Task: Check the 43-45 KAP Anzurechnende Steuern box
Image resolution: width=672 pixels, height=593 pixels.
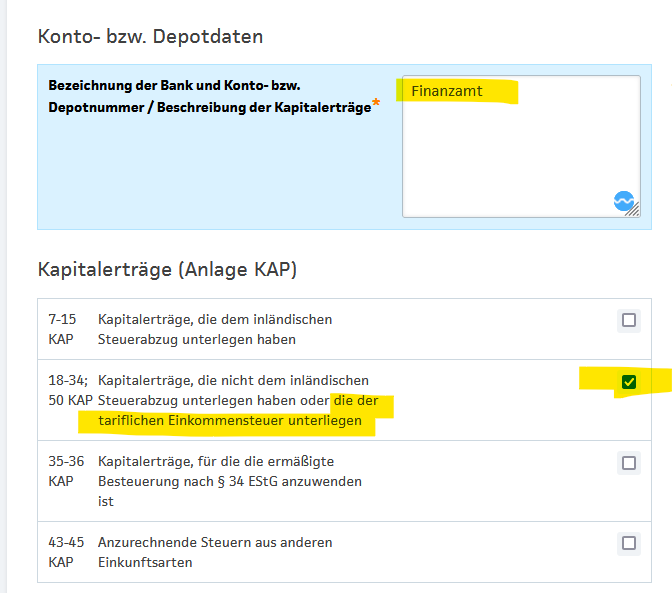Action: [629, 543]
